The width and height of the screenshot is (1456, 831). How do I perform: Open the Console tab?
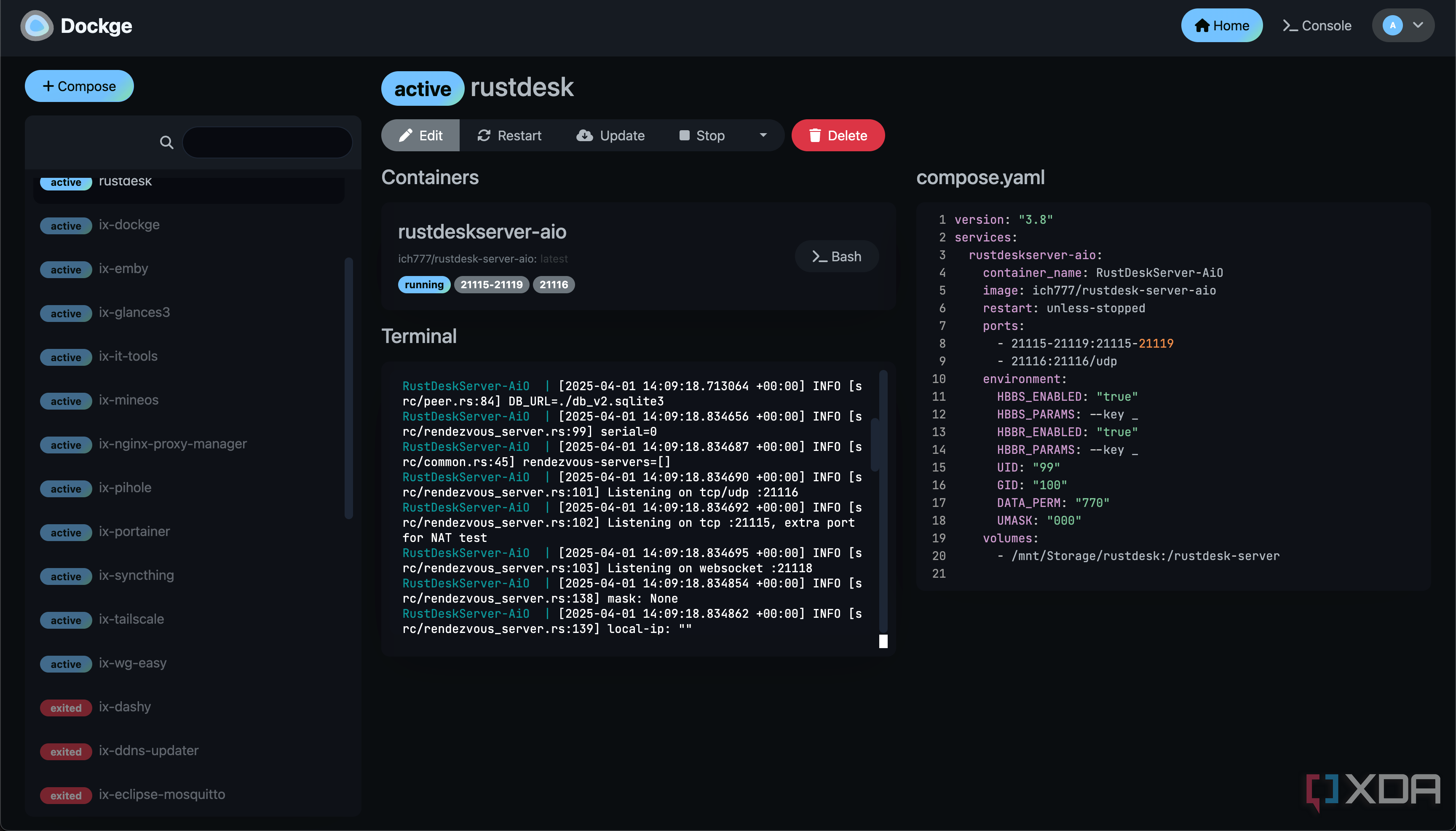click(1317, 26)
